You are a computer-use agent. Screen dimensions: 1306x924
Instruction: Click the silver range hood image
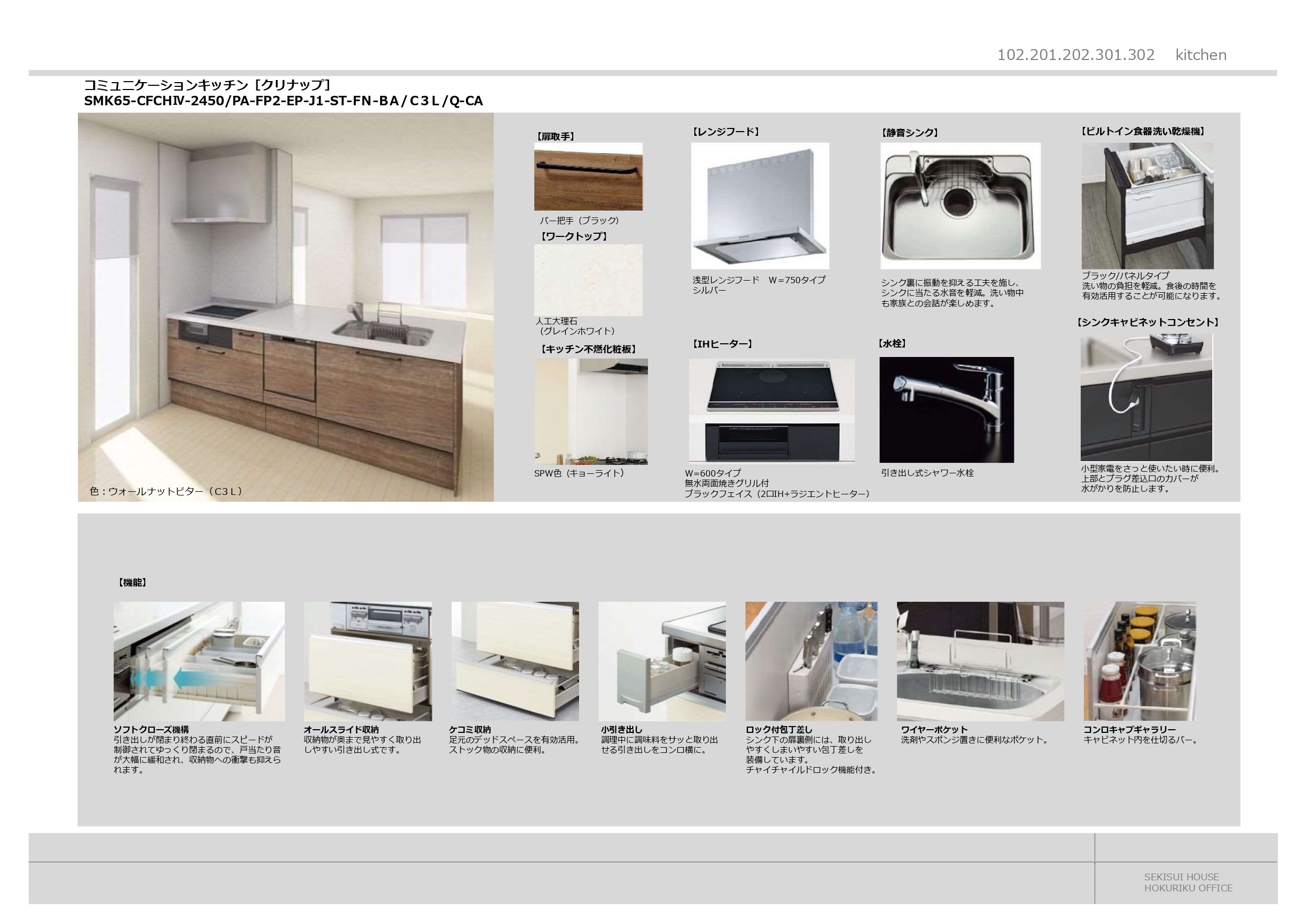pos(760,206)
